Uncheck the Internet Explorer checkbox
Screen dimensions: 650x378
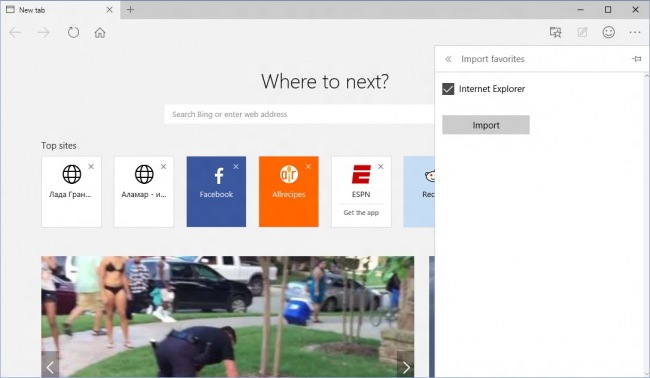pos(448,89)
